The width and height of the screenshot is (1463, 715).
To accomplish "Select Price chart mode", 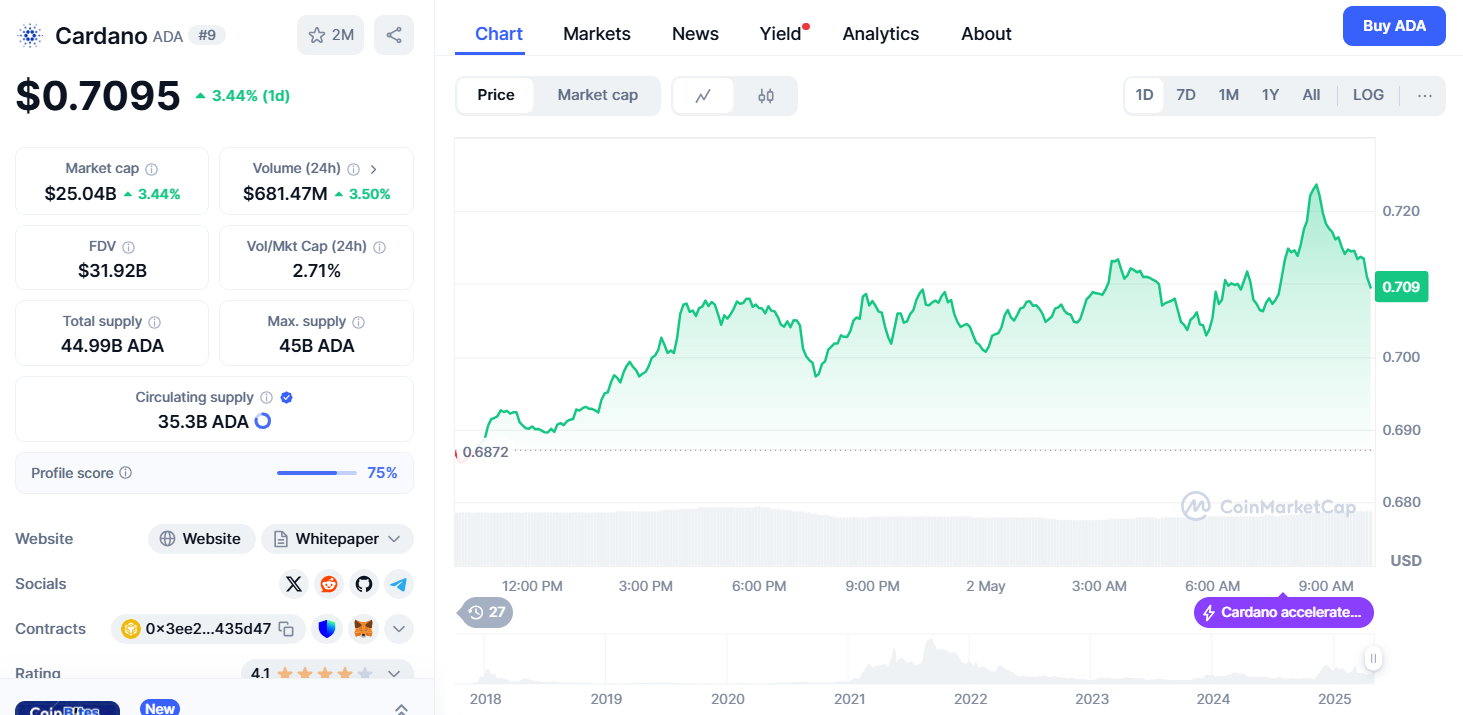I will tap(496, 95).
